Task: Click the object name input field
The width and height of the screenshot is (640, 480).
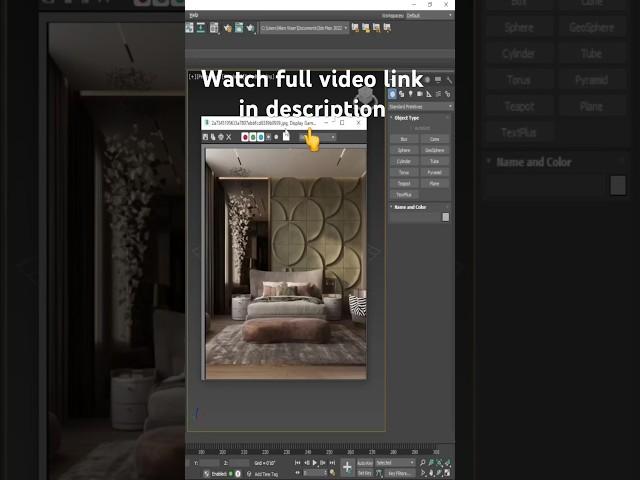Action: (x=416, y=217)
